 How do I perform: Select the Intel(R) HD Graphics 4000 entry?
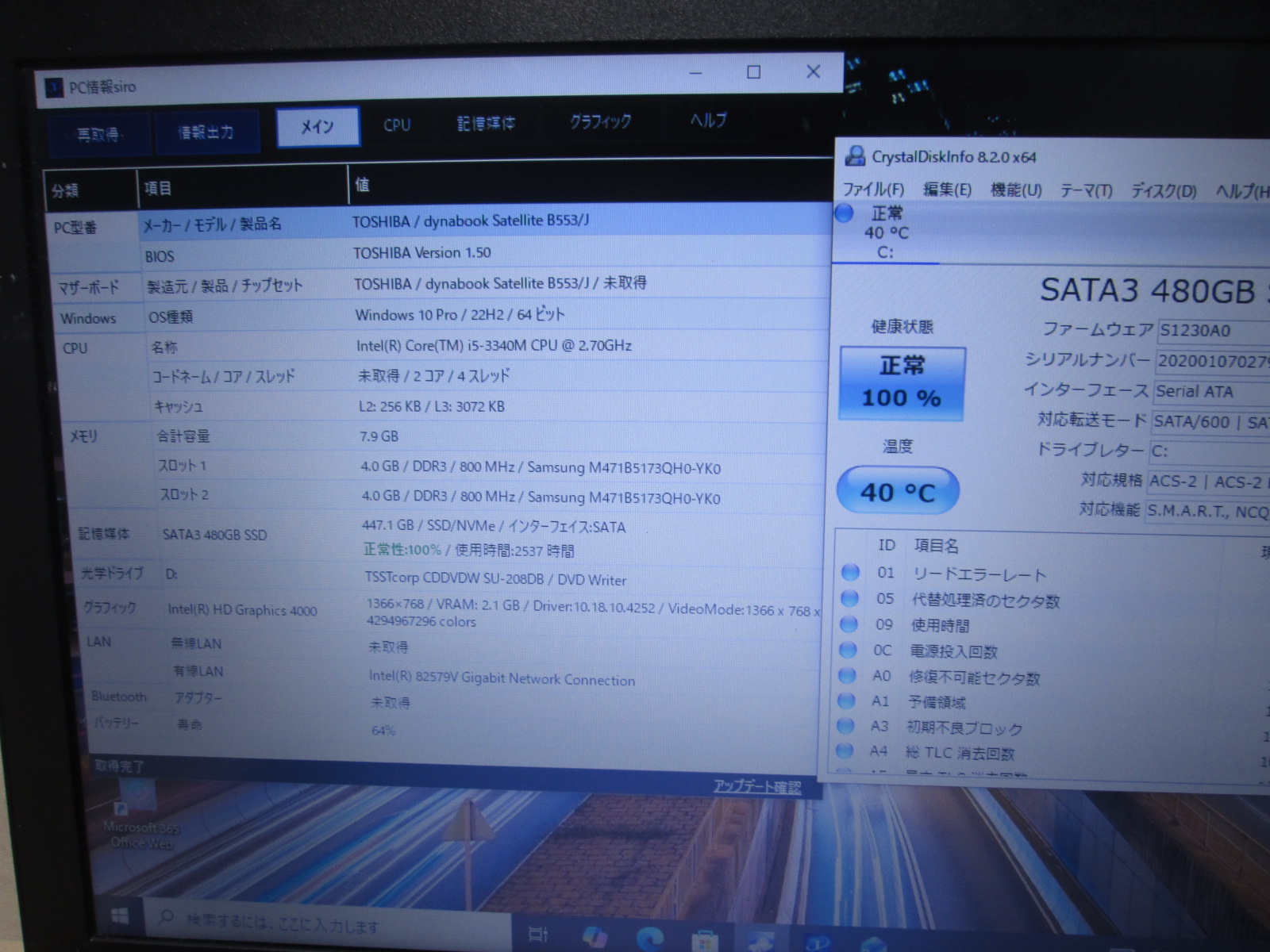pyautogui.click(x=242, y=610)
